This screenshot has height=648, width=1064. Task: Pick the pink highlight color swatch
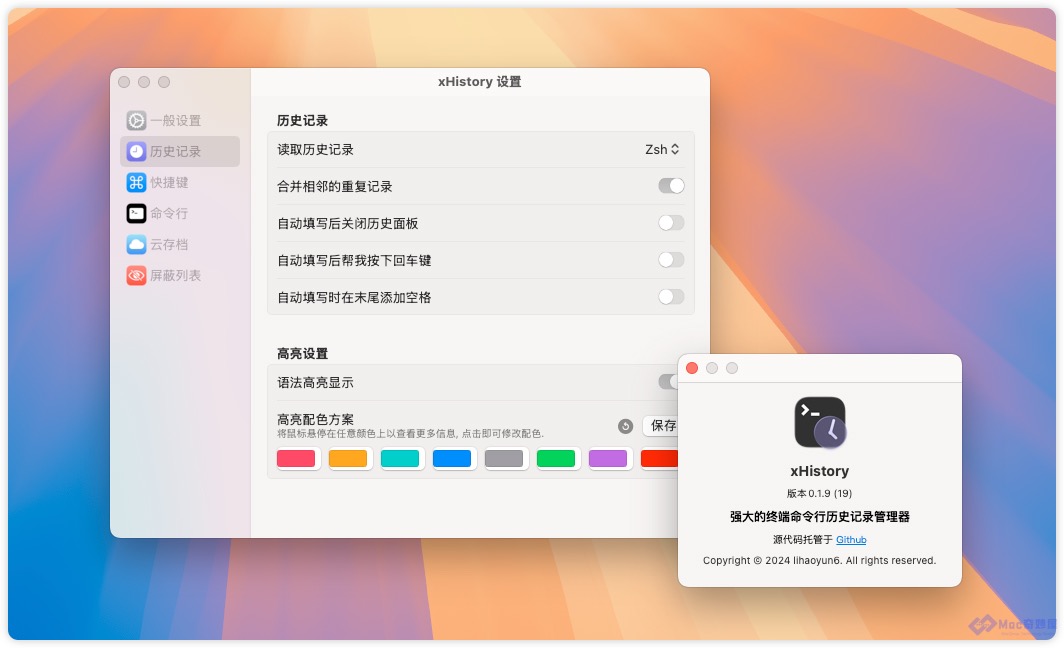[296, 459]
